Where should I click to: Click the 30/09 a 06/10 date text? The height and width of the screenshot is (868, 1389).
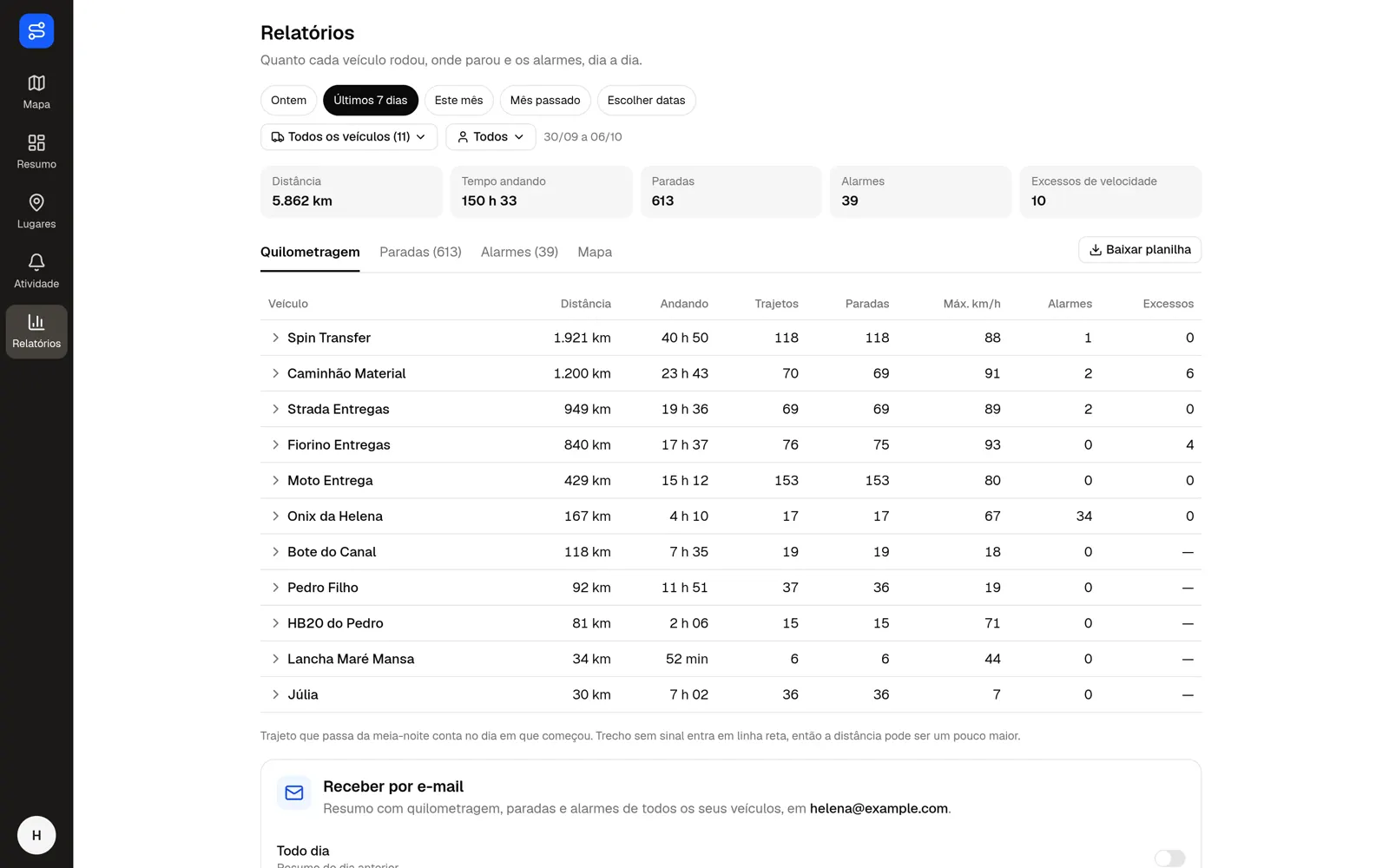pyautogui.click(x=583, y=137)
